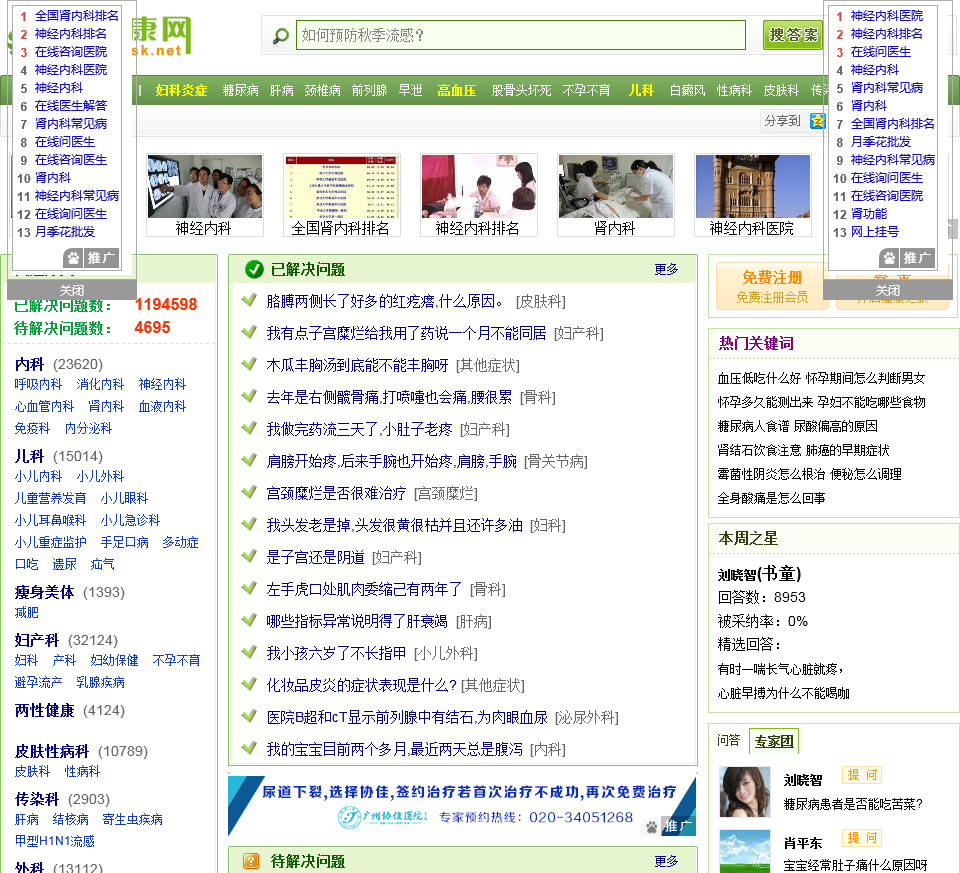
Task: Click the search input field
Action: [x=520, y=35]
